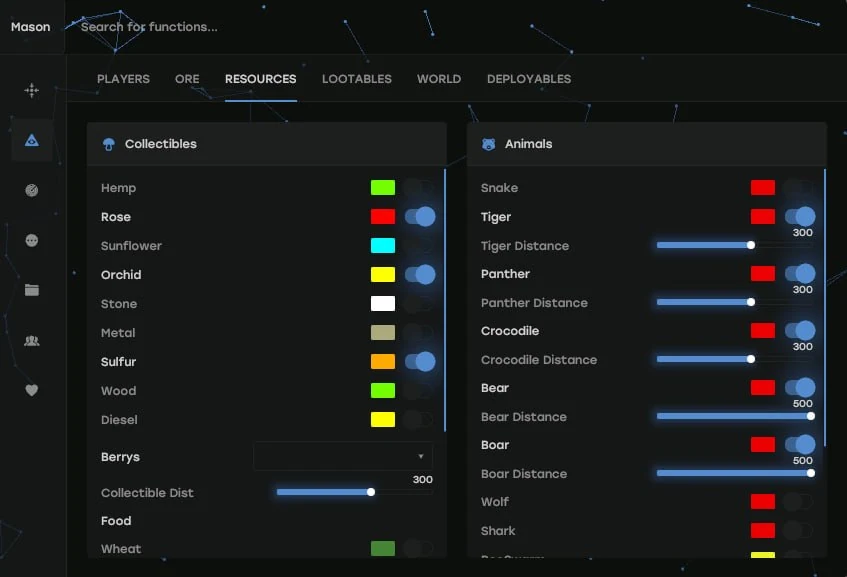Open the red Rose color swatch
The image size is (847, 577).
(383, 217)
